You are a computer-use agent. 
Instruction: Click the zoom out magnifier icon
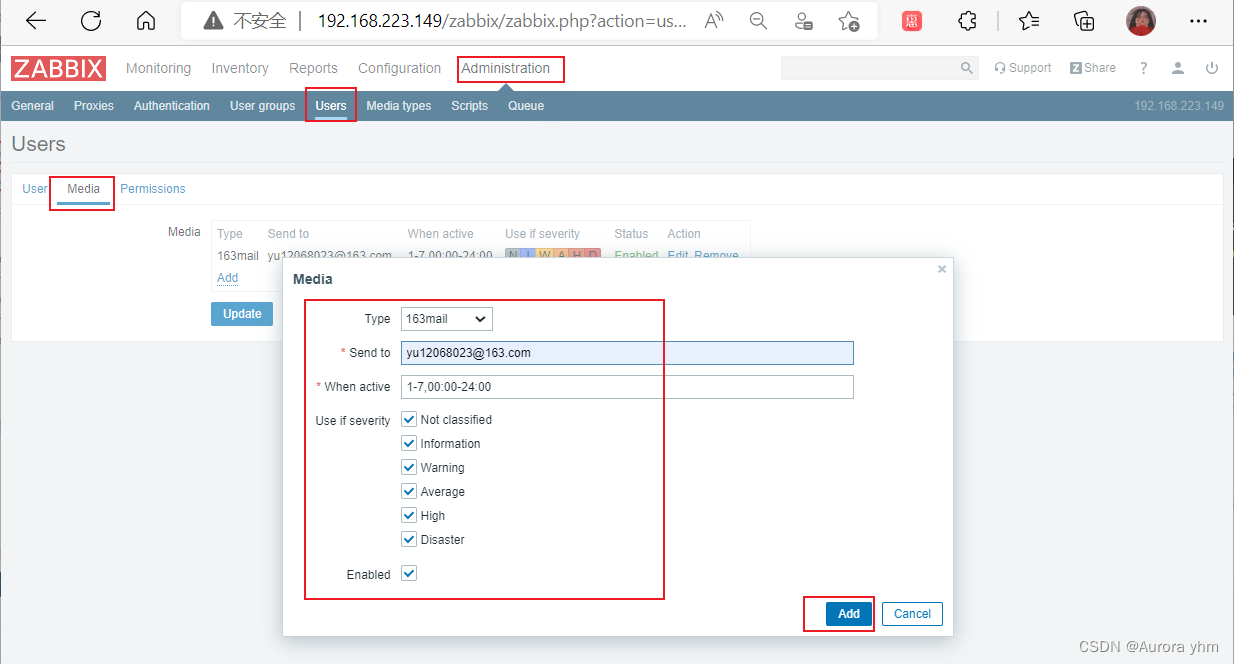click(x=758, y=21)
